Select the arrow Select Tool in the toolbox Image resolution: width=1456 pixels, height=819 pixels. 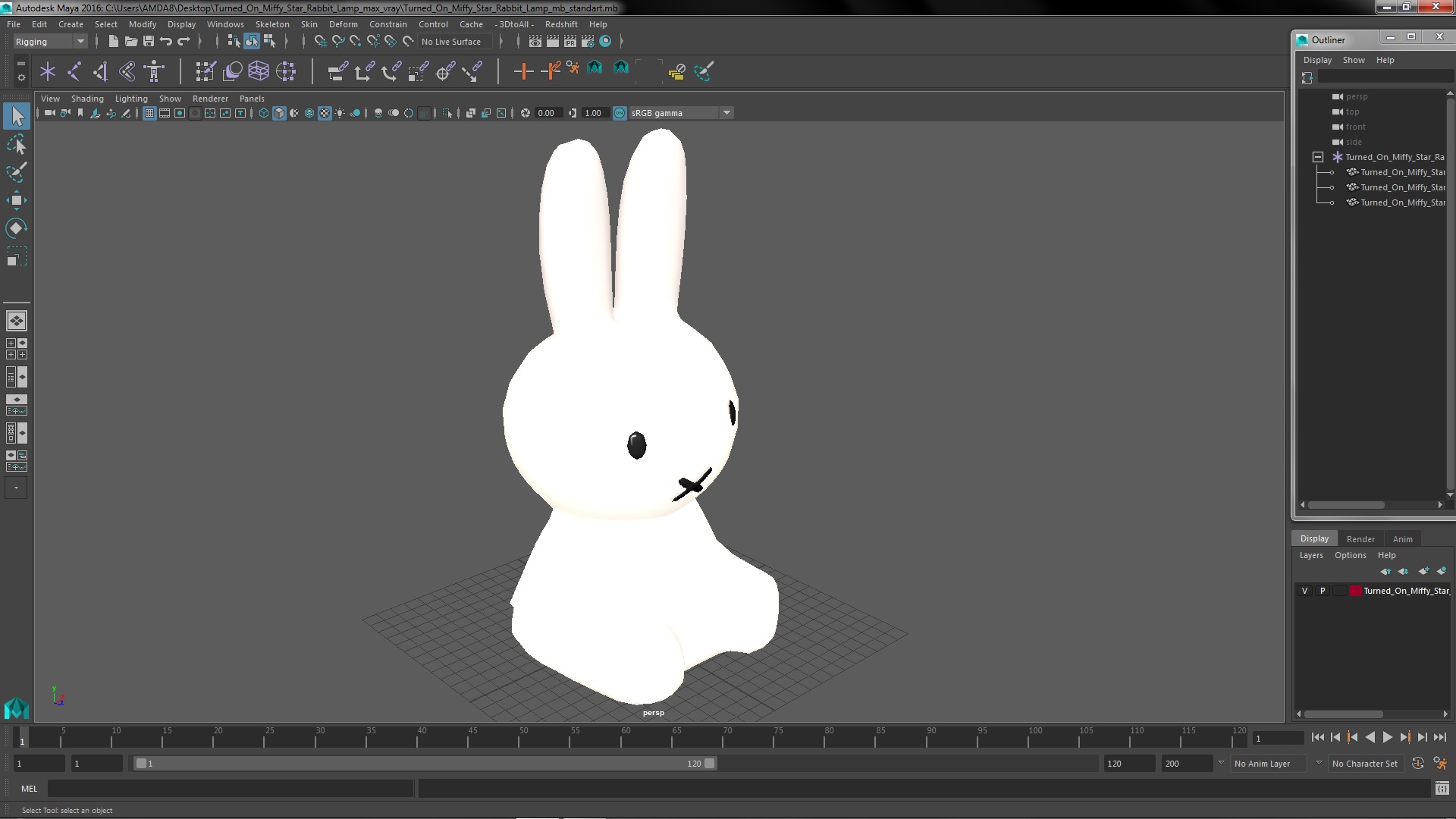pos(17,116)
